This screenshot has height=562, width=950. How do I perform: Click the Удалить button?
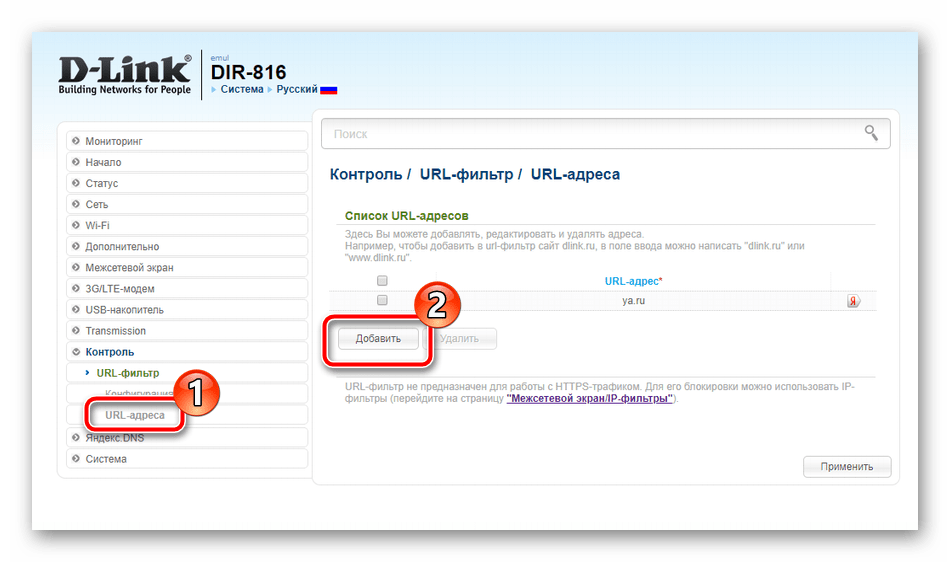pyautogui.click(x=459, y=339)
